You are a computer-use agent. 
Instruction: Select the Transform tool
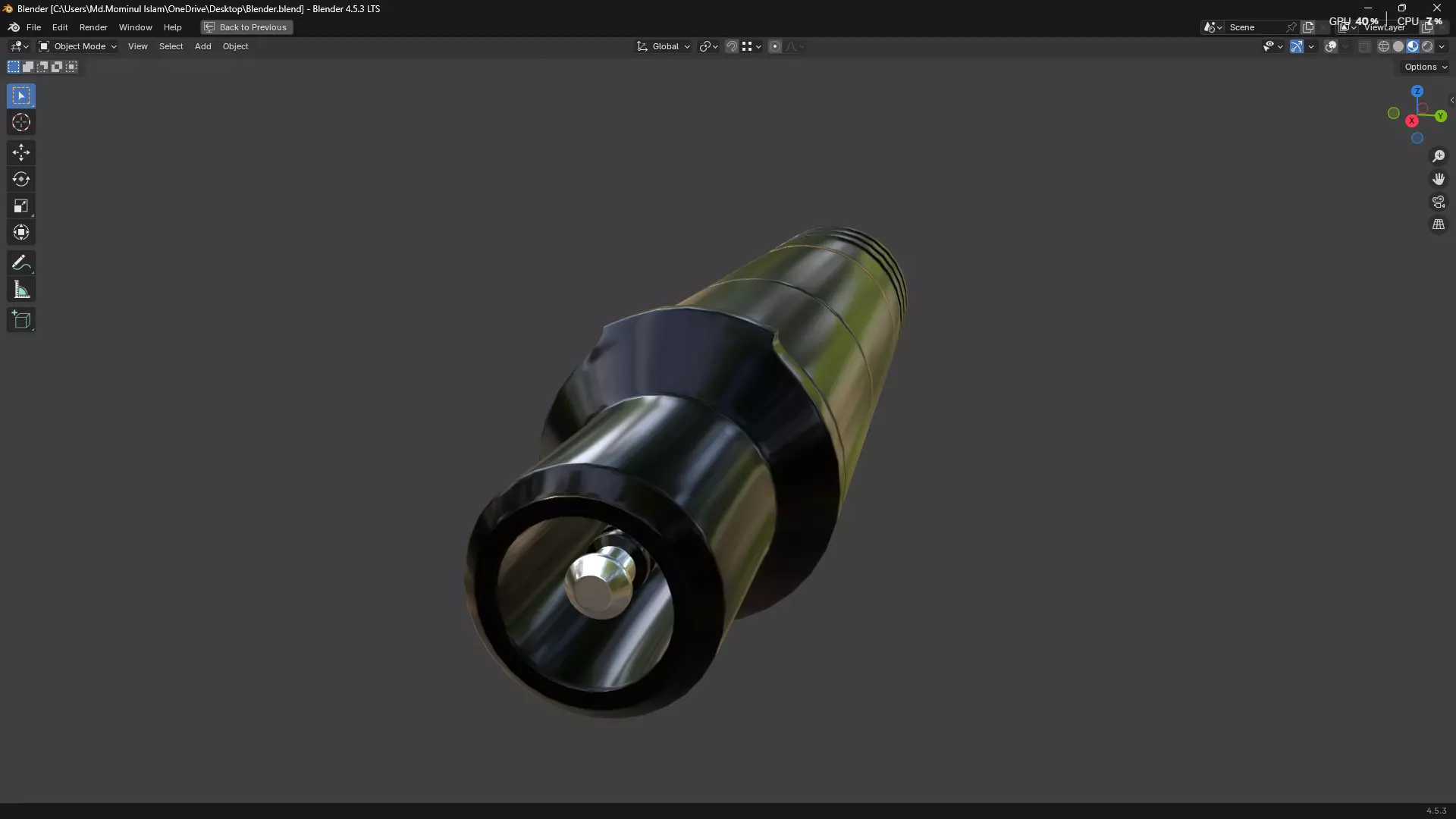coord(21,232)
